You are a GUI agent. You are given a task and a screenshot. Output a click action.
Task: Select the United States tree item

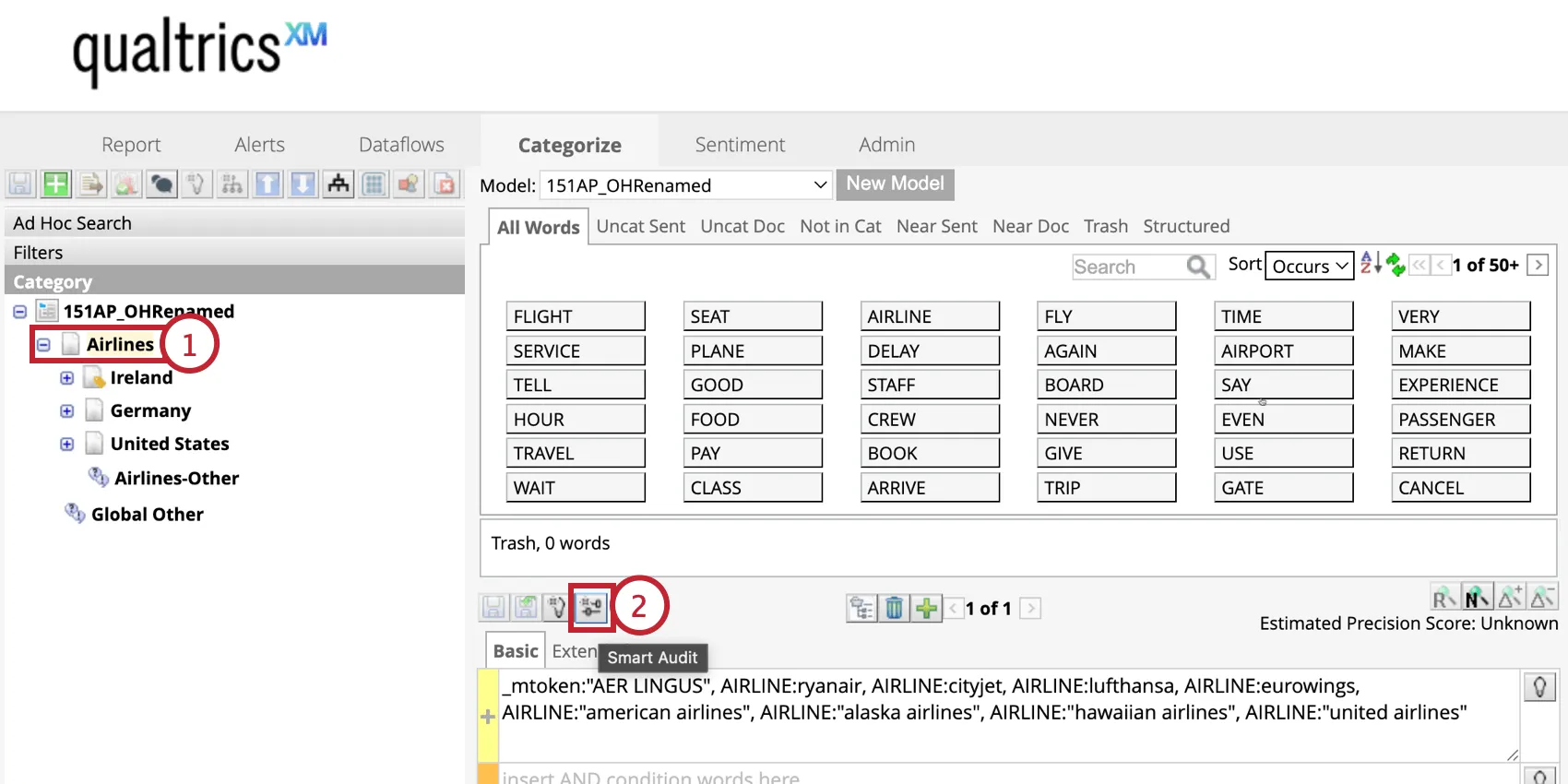coord(170,445)
